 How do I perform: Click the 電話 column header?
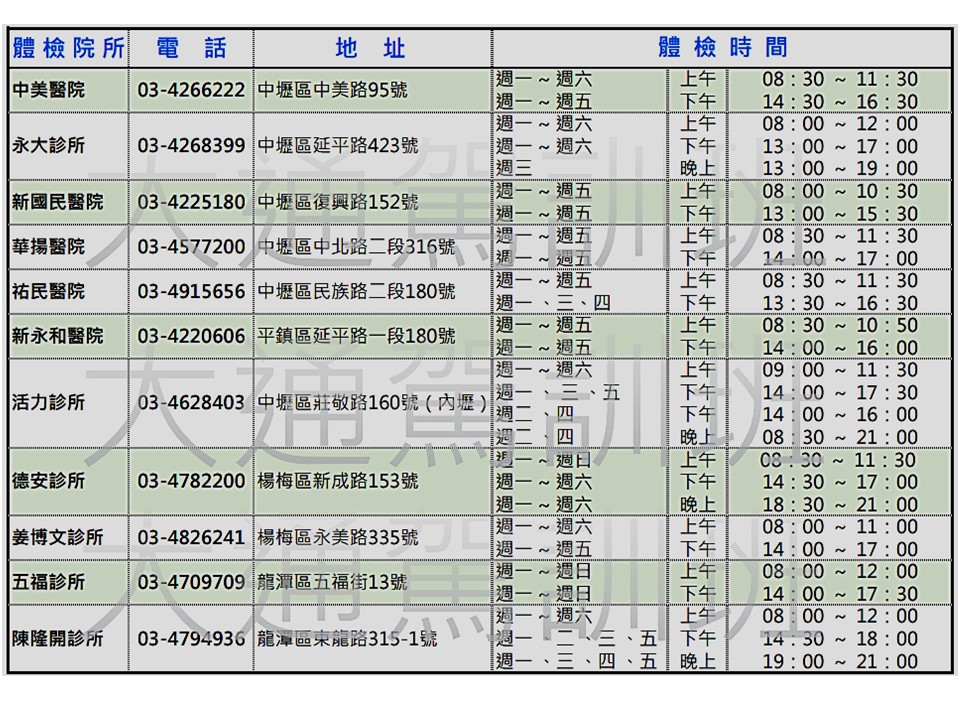click(191, 47)
